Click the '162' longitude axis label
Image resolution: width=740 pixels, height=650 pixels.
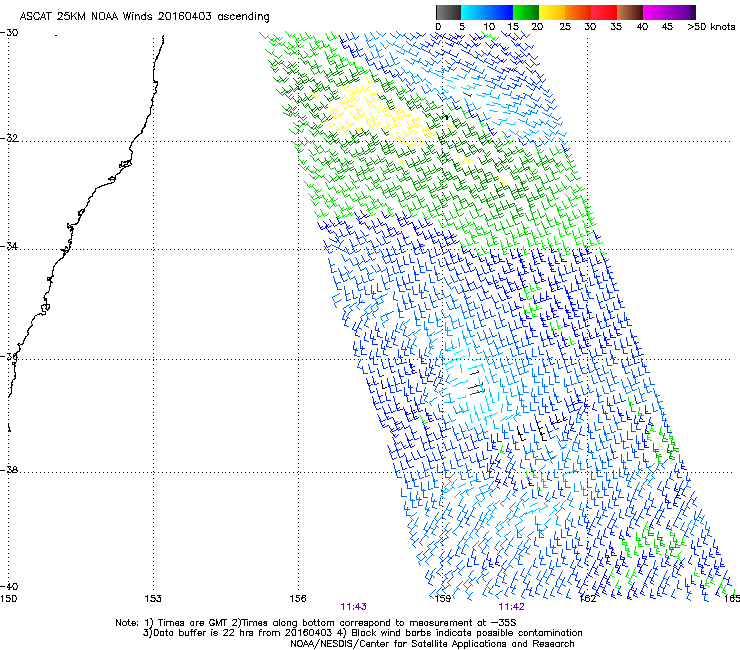[x=587, y=599]
